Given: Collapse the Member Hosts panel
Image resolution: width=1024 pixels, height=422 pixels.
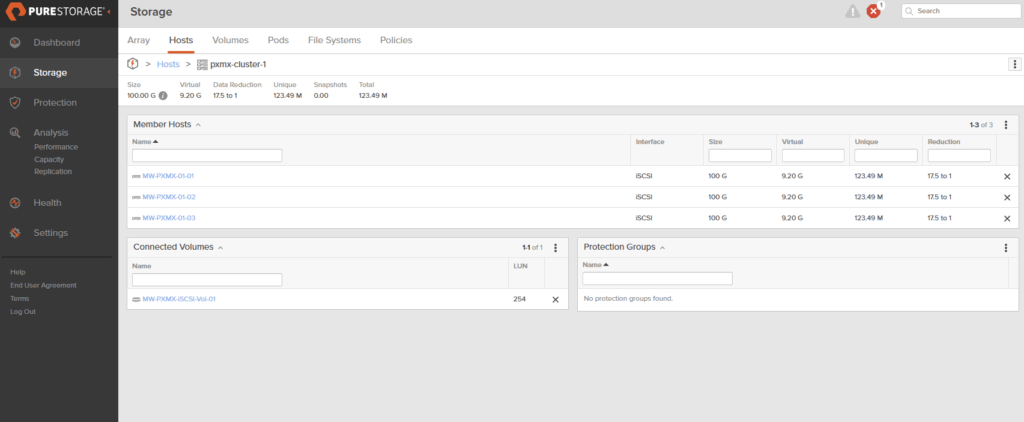Looking at the screenshot, I should [198, 125].
